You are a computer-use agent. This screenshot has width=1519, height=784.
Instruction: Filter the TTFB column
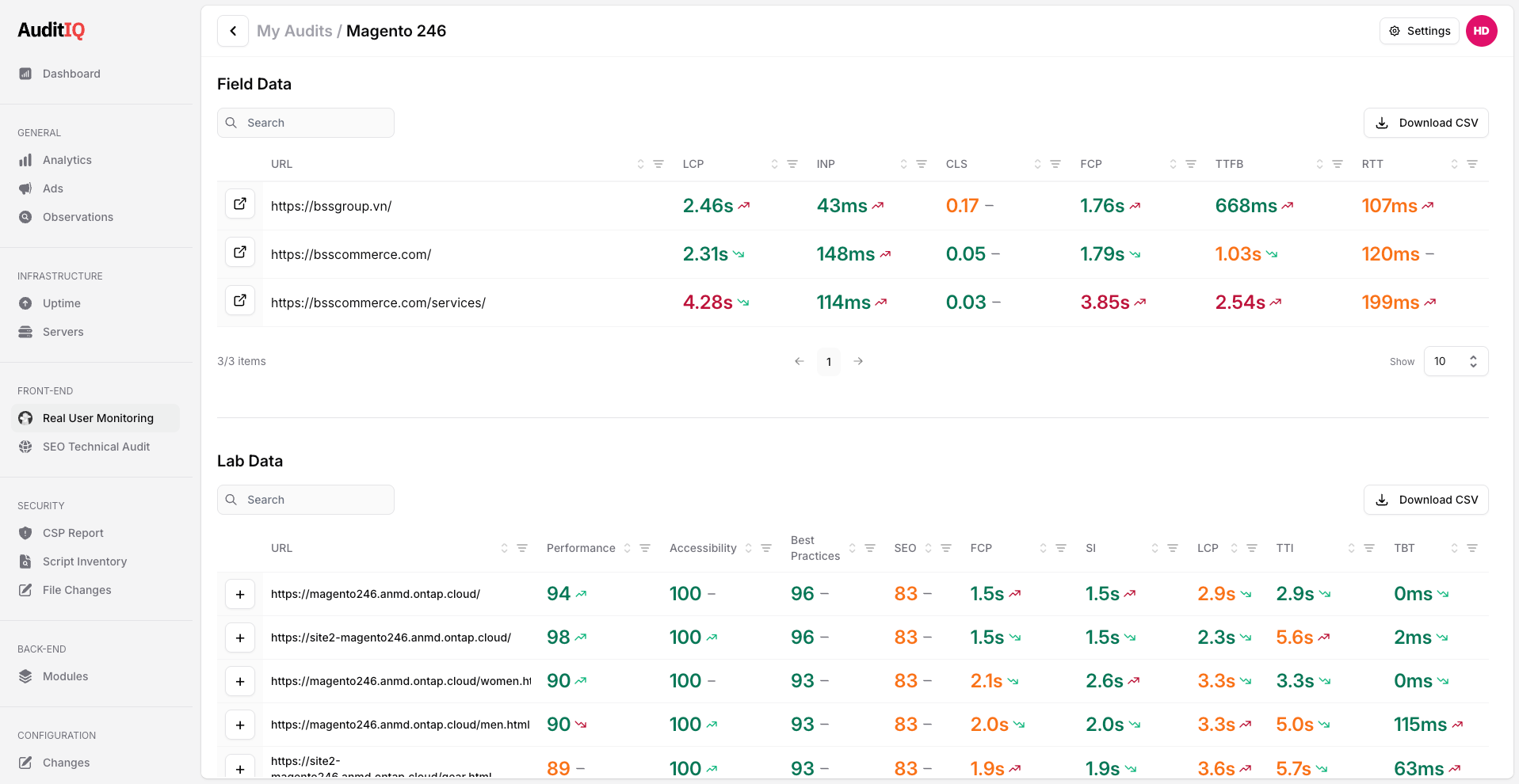tap(1338, 164)
